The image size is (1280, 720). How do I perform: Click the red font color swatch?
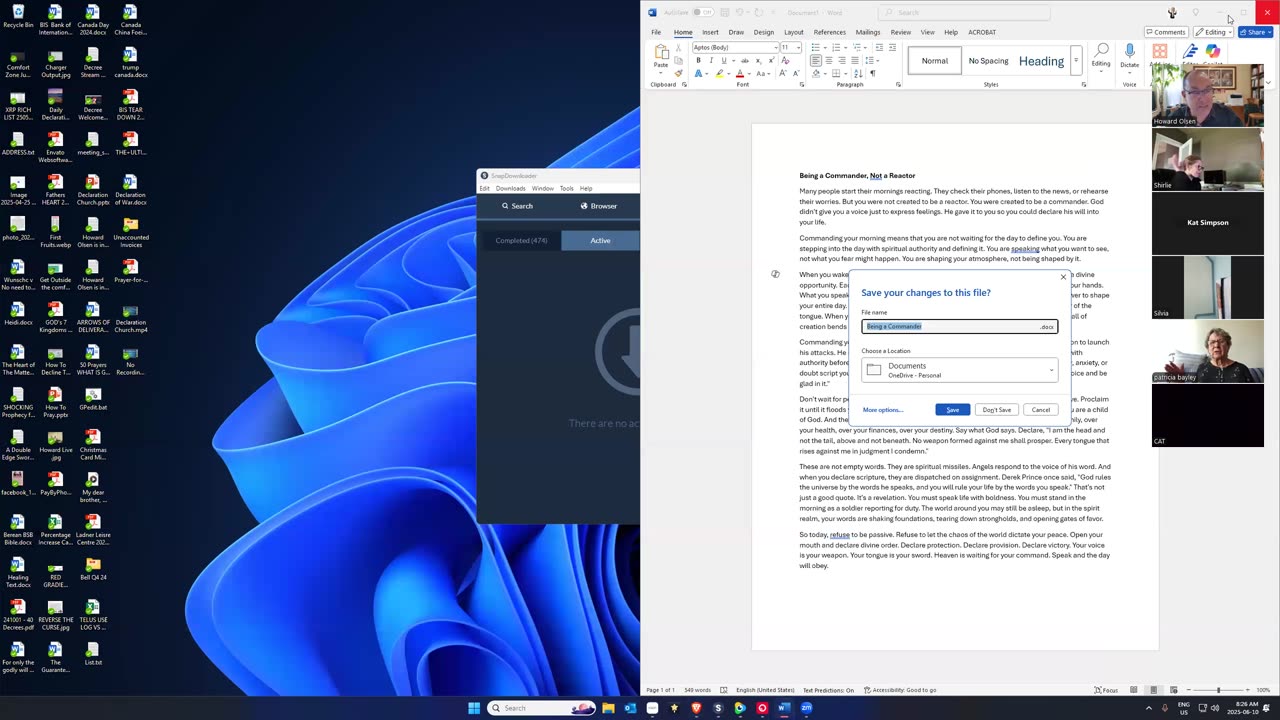click(x=740, y=73)
